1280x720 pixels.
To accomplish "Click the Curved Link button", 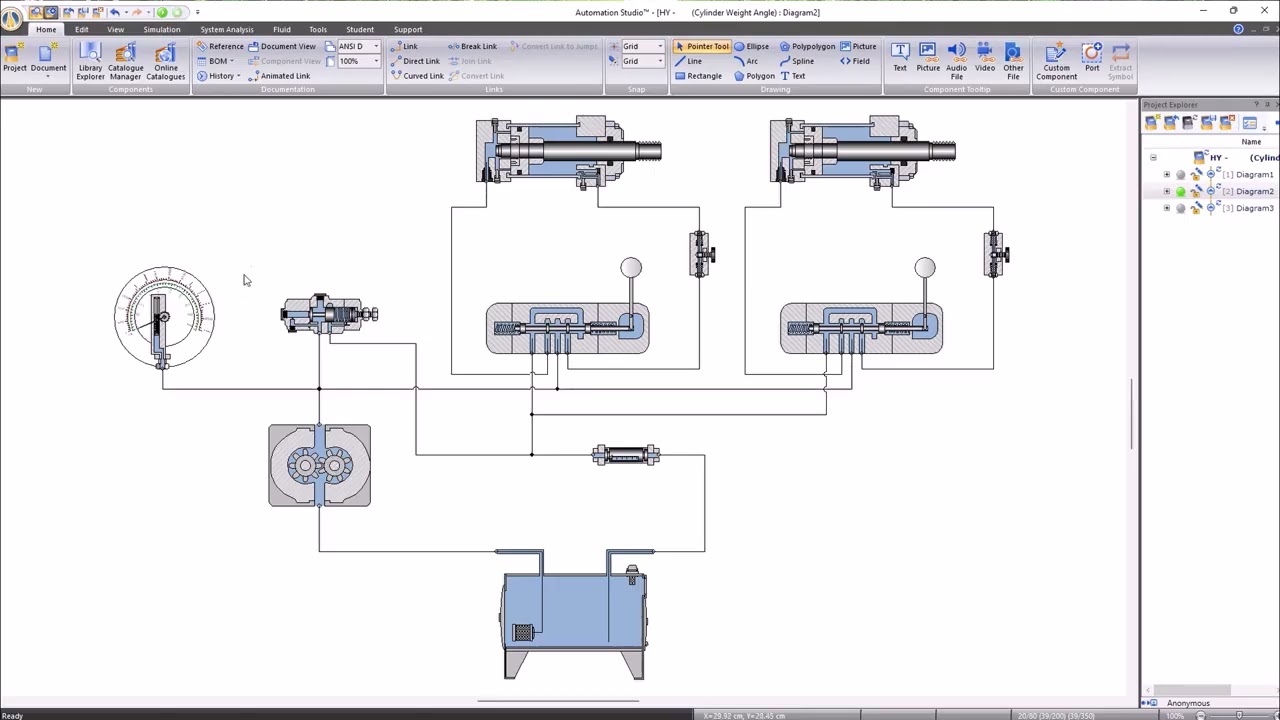I will pyautogui.click(x=417, y=76).
